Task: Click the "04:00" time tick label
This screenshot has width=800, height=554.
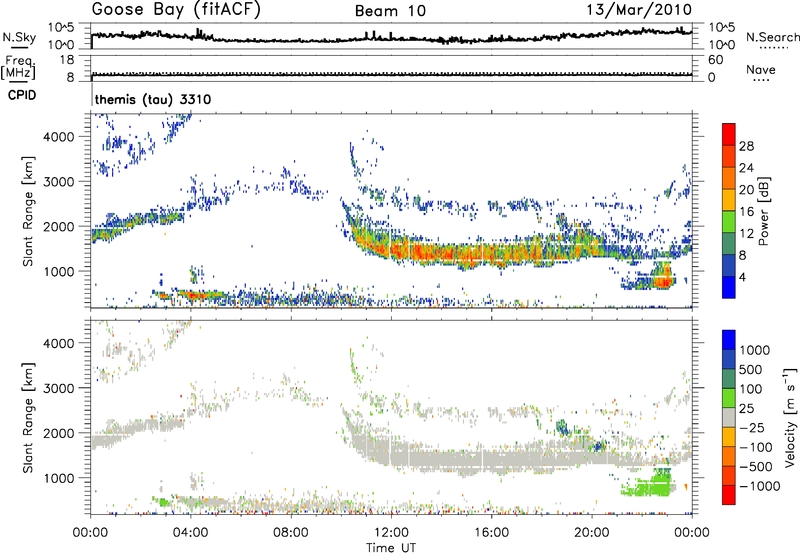Action: point(190,533)
